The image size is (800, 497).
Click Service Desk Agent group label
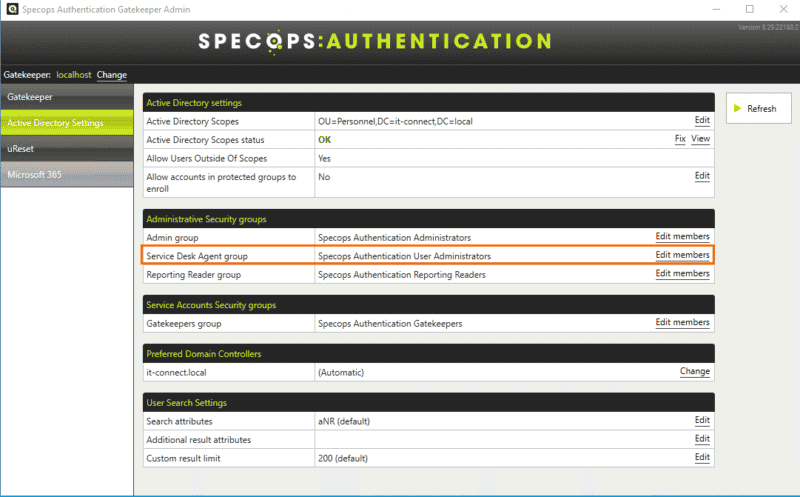click(x=197, y=256)
